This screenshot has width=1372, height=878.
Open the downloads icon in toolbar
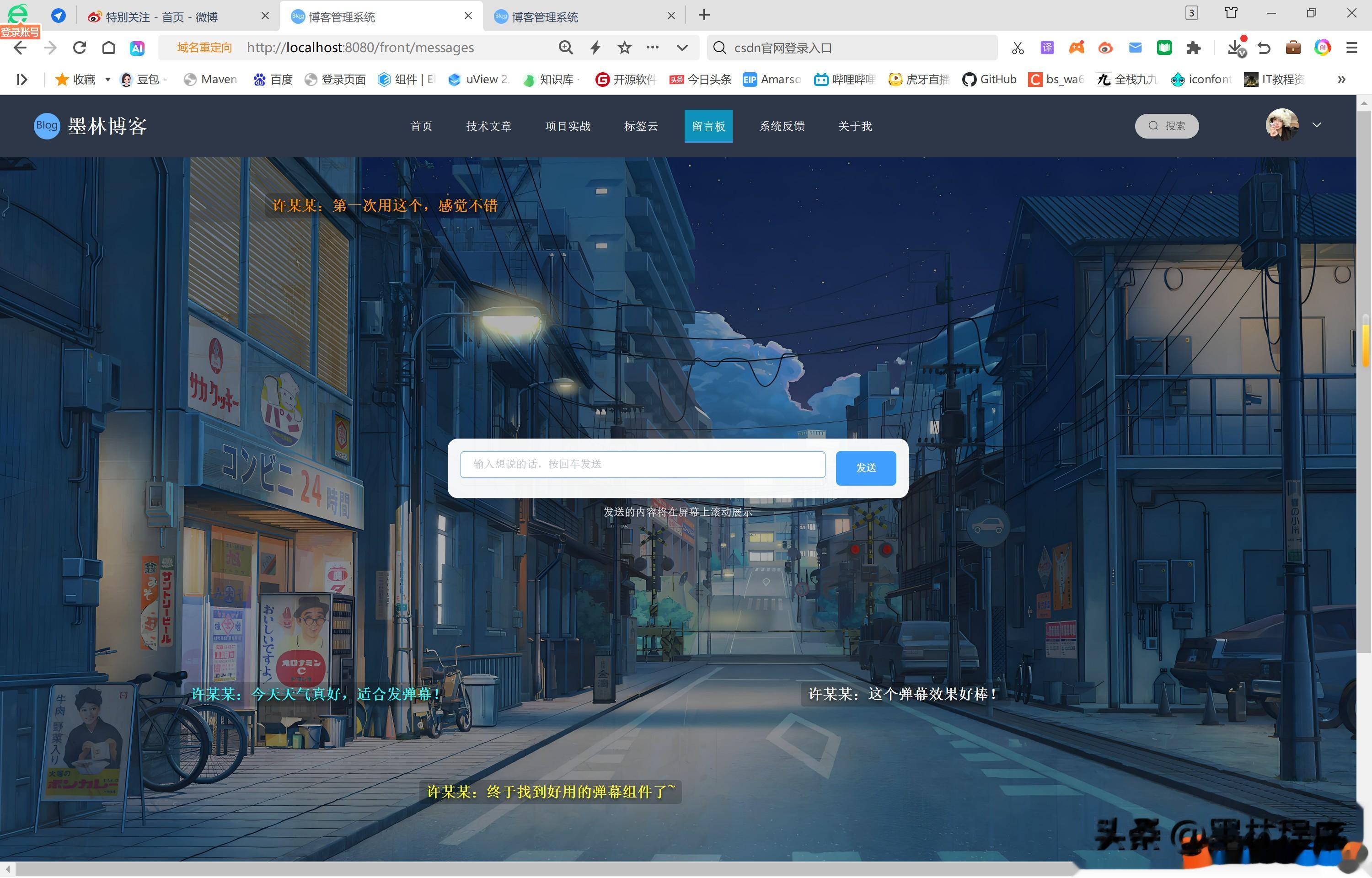[x=1235, y=48]
